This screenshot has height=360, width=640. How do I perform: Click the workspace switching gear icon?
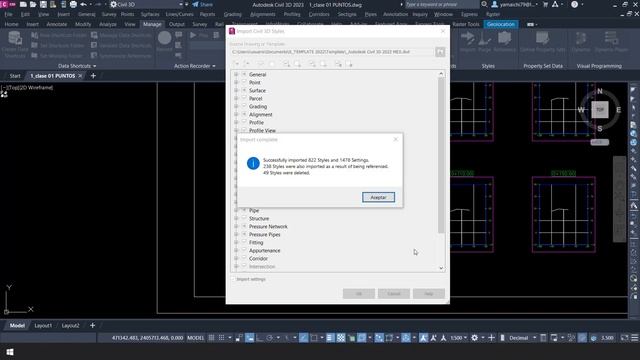(474, 338)
